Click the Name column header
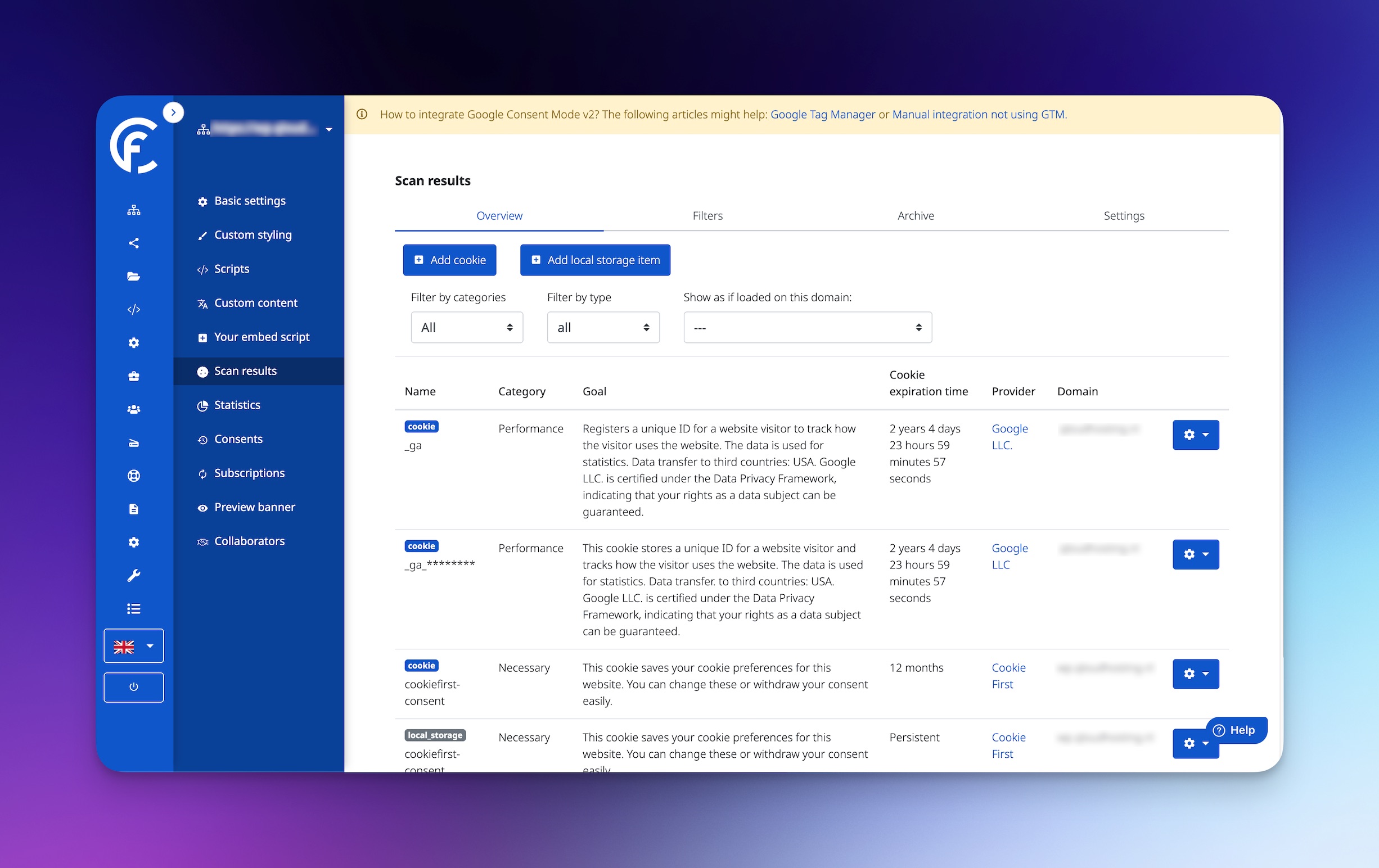Screen dimensions: 1379x868 [x=420, y=392]
